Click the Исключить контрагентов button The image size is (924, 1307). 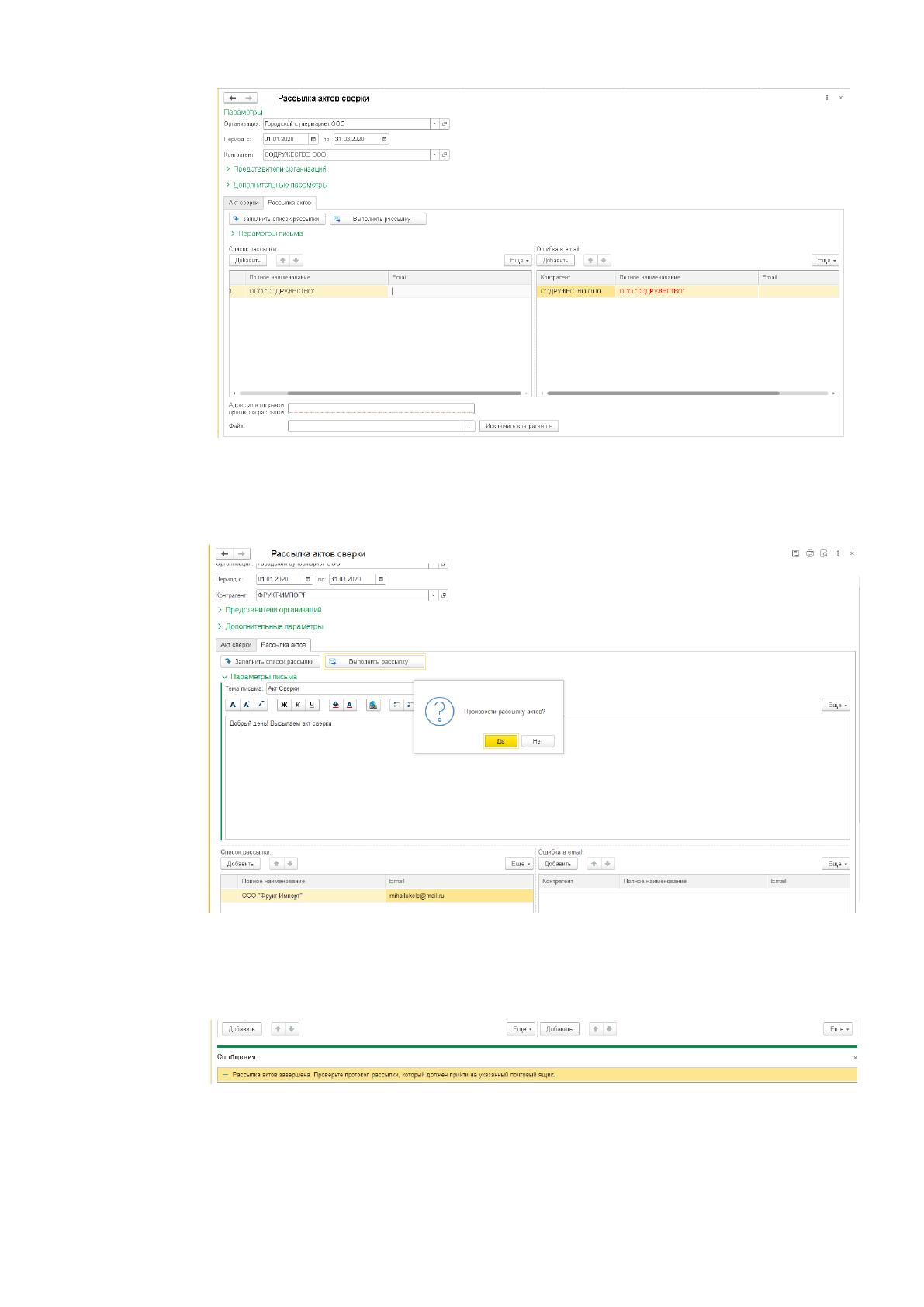(x=519, y=426)
